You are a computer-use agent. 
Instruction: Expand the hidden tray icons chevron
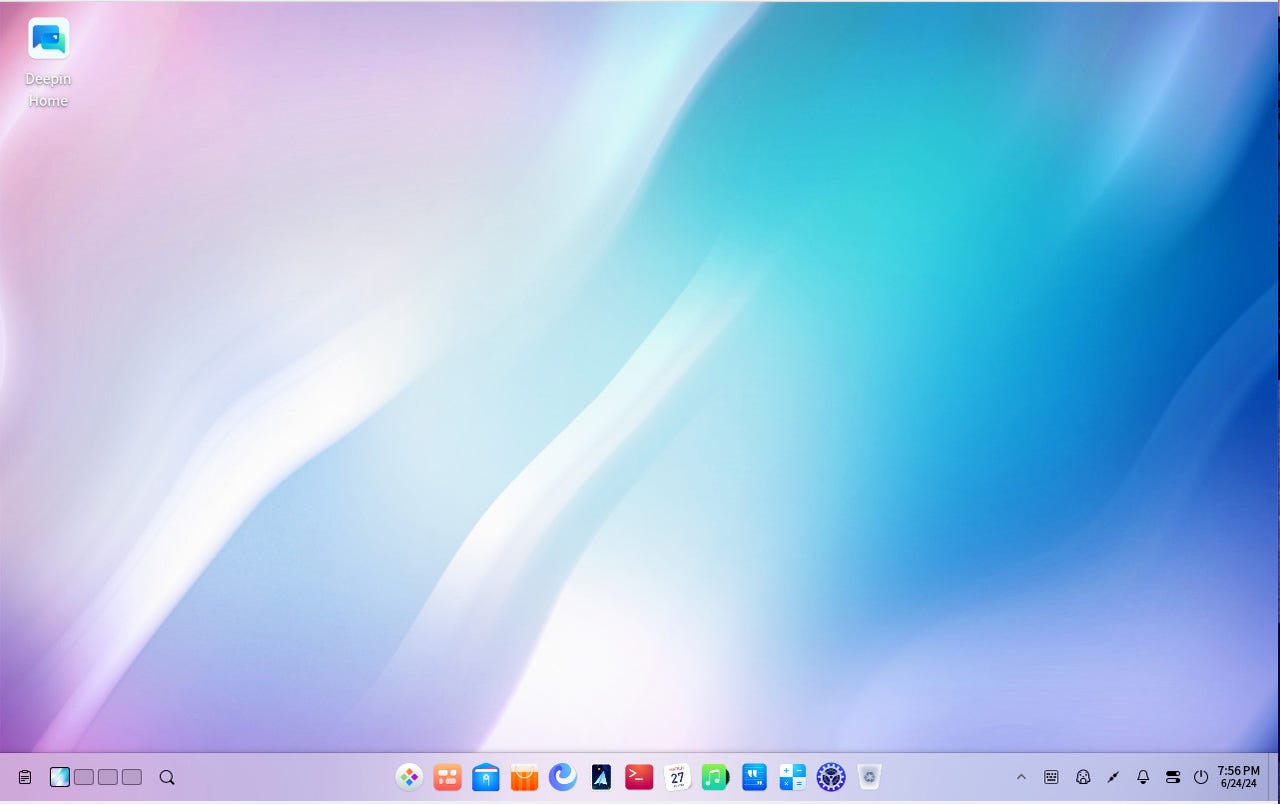pos(1021,777)
